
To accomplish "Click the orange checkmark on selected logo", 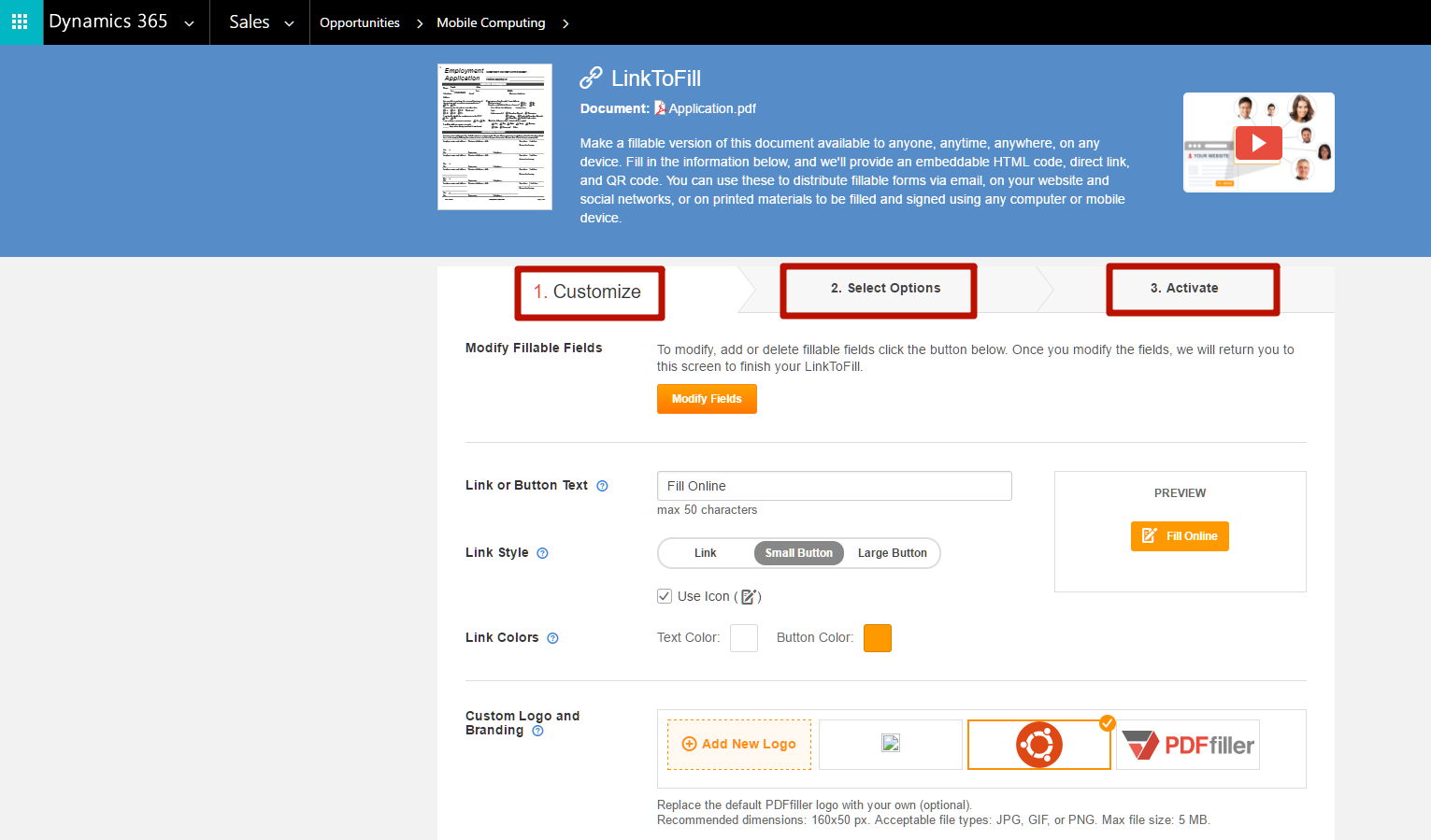I will [1108, 723].
